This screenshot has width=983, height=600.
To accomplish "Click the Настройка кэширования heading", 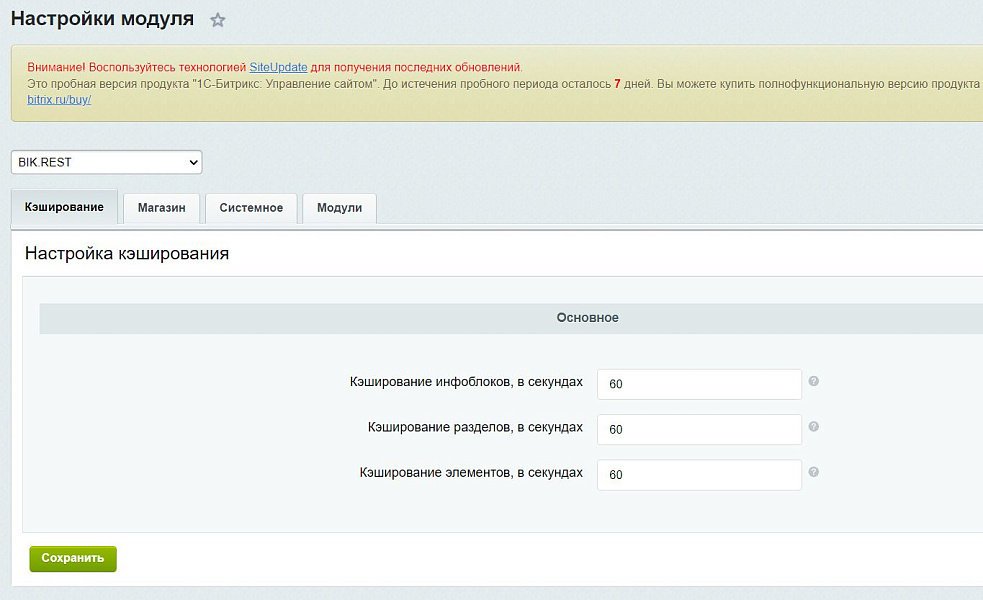I will click(127, 254).
